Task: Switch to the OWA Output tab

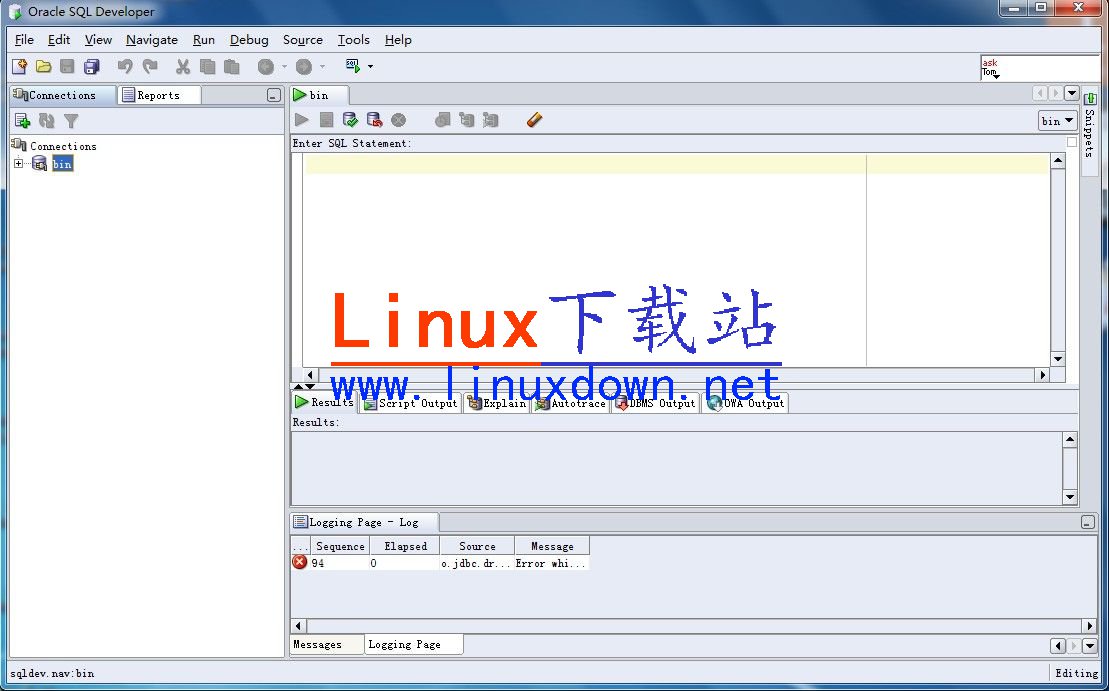Action: tap(745, 403)
